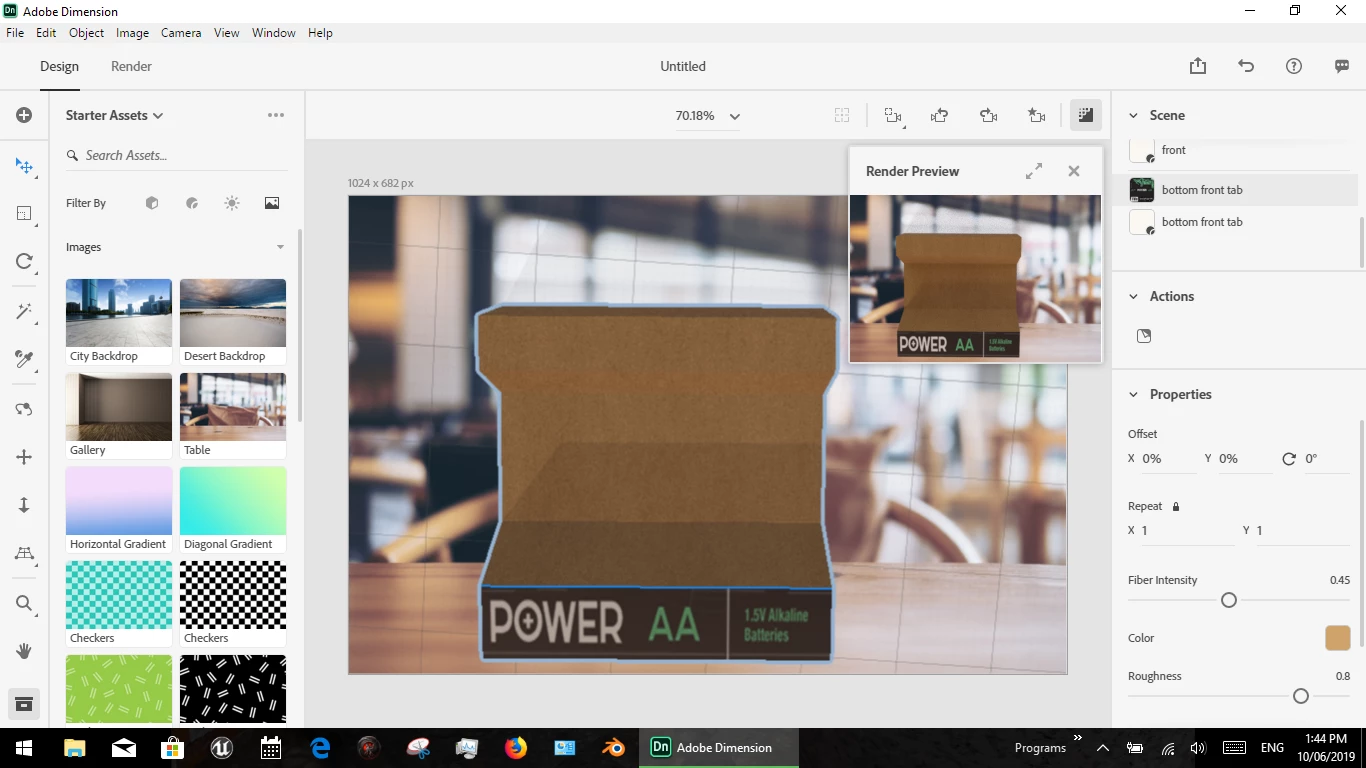The height and width of the screenshot is (768, 1366).
Task: Adjust the Roughness slider
Action: [1301, 696]
